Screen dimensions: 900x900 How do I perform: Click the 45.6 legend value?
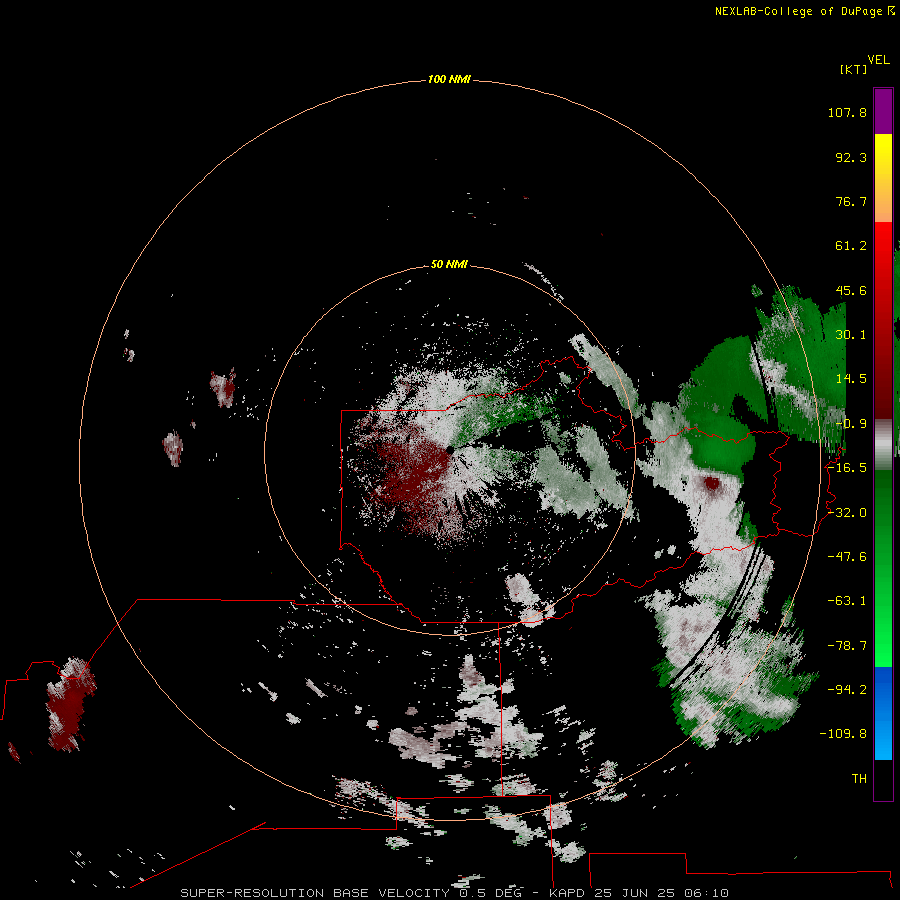(851, 290)
